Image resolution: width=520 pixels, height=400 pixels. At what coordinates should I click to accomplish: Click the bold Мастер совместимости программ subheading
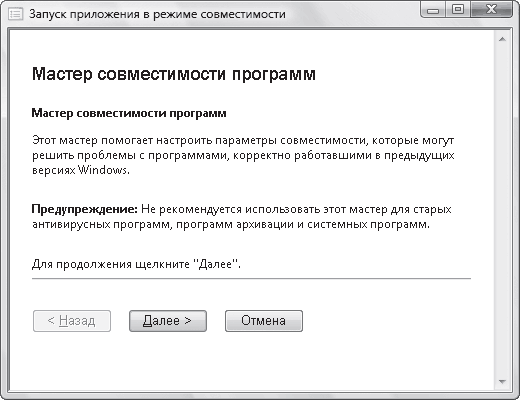129,113
